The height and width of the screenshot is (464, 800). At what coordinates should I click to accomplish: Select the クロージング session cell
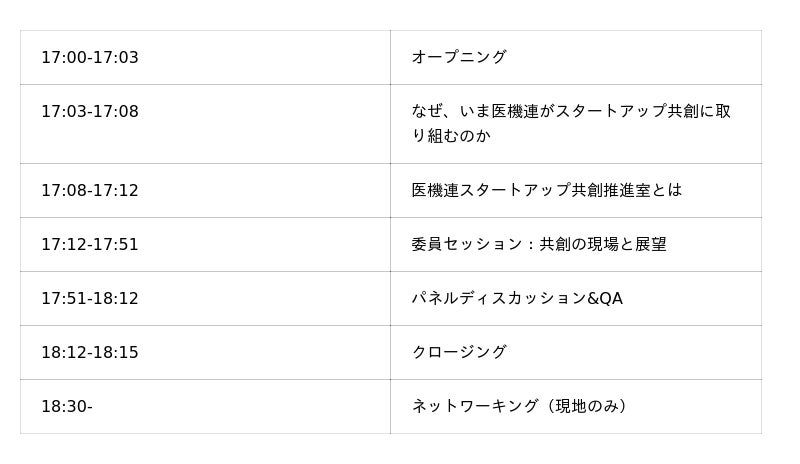coord(459,352)
